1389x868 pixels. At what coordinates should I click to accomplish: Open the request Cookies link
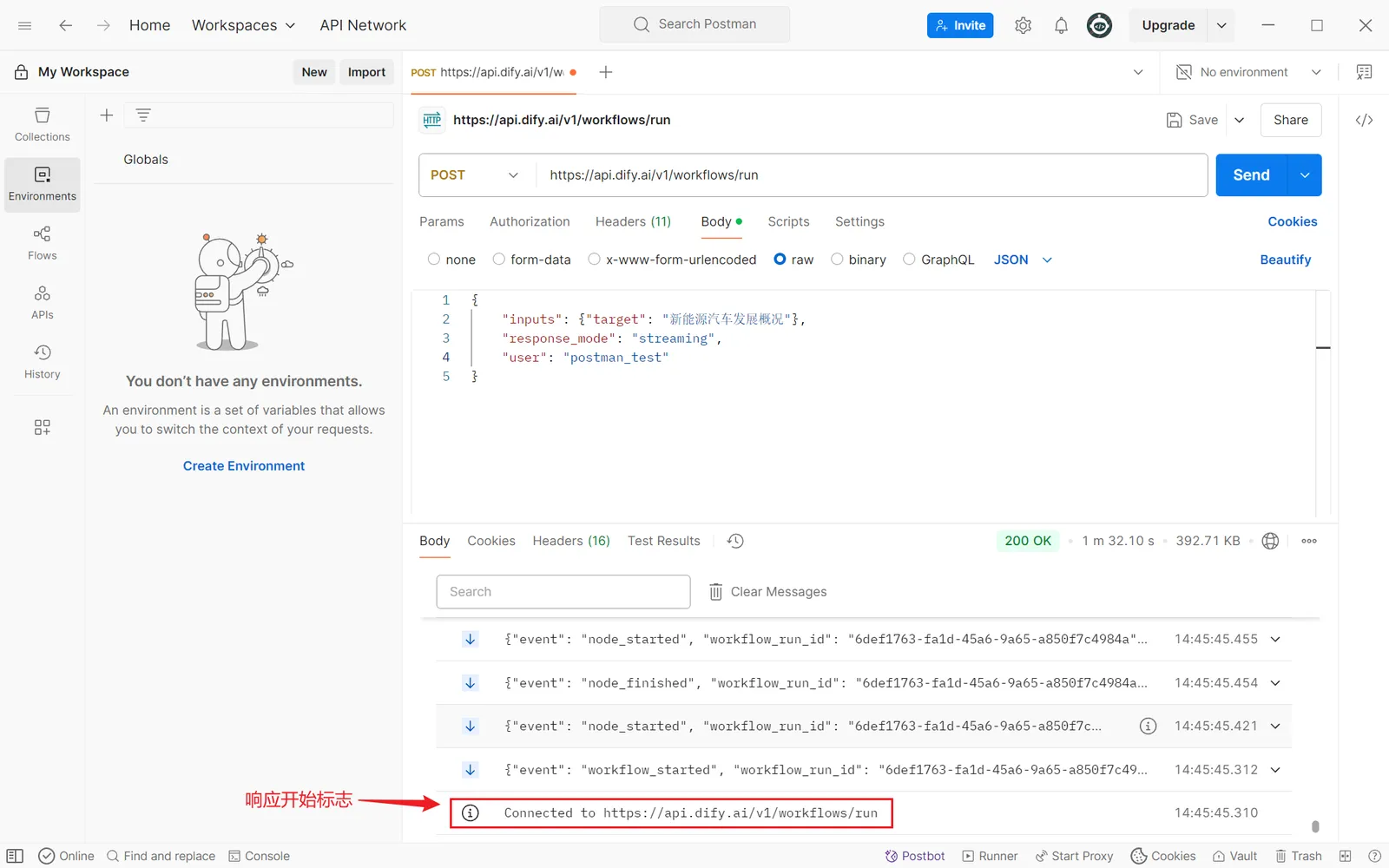(1293, 221)
